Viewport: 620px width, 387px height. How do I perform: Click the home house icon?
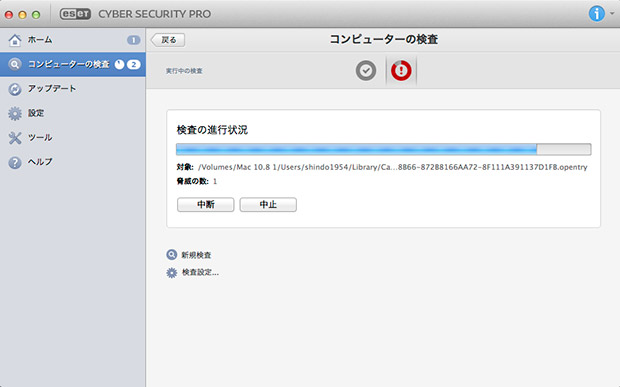15,40
